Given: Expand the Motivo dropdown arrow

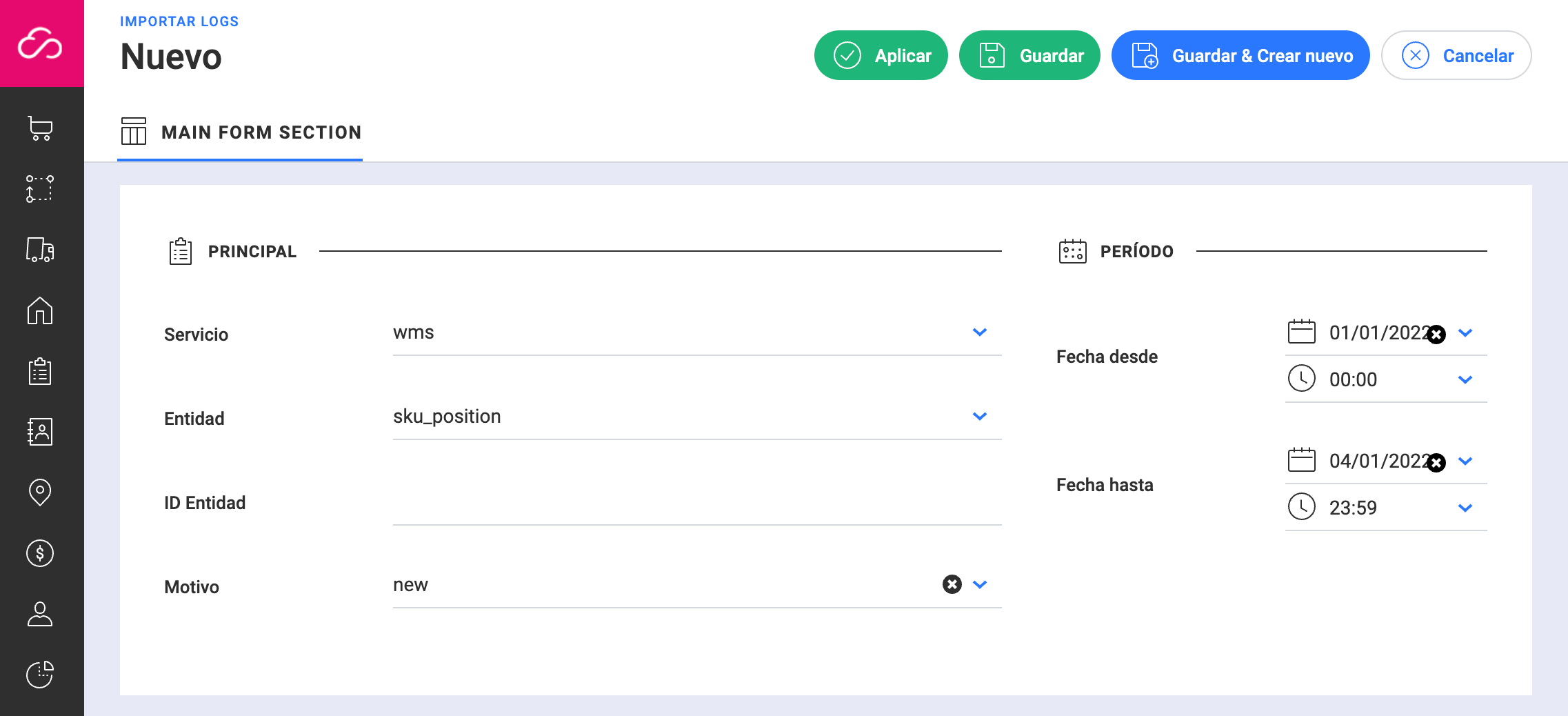Looking at the screenshot, I should [980, 585].
